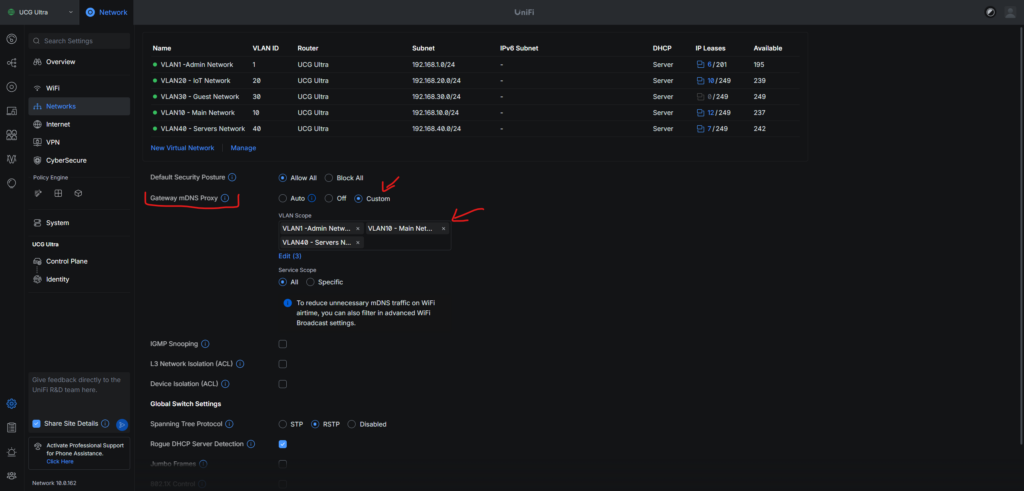This screenshot has height=491, width=1024.
Task: Click the New Virtual Network link
Action: tap(182, 148)
